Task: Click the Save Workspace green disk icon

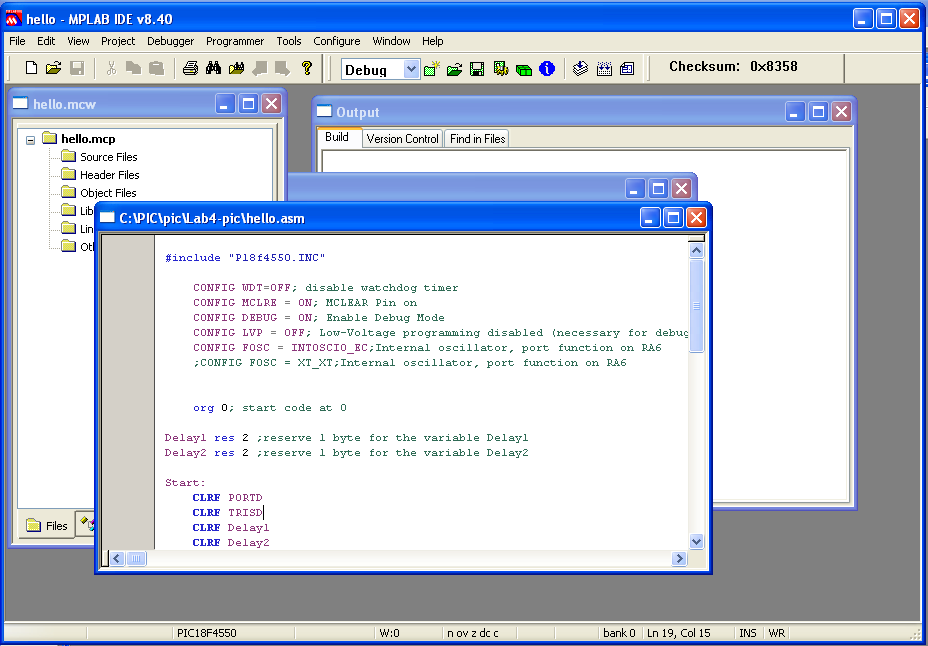Action: coord(477,69)
